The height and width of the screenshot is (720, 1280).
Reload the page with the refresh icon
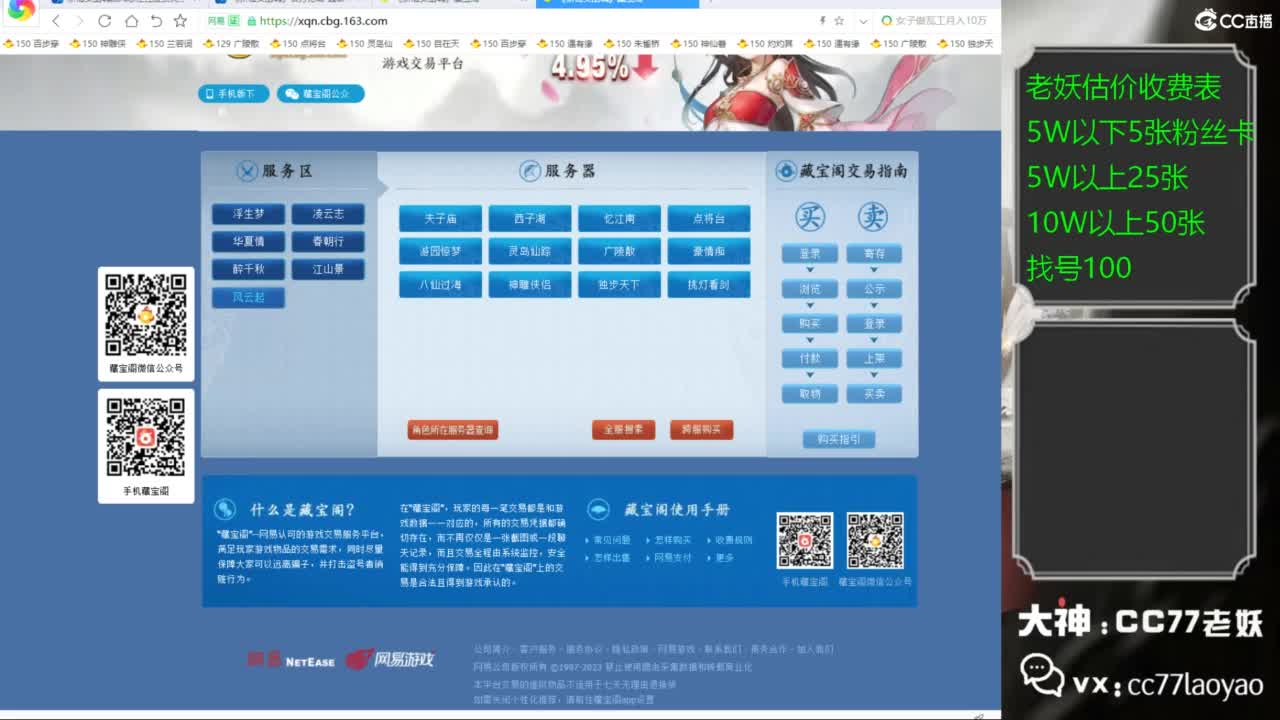105,21
